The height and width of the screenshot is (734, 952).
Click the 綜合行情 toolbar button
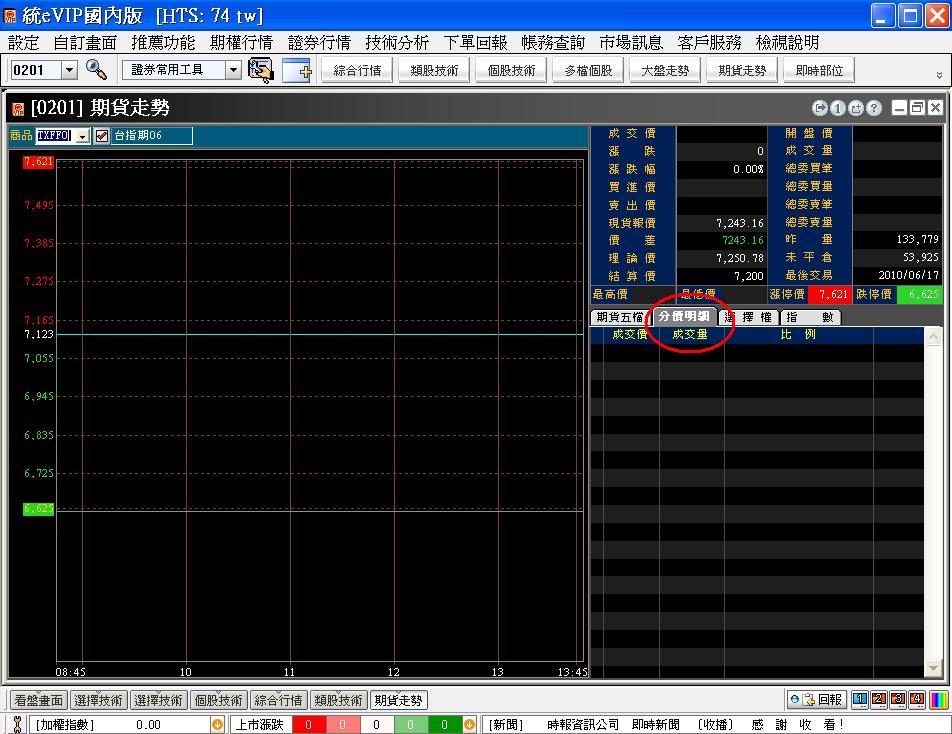point(357,70)
